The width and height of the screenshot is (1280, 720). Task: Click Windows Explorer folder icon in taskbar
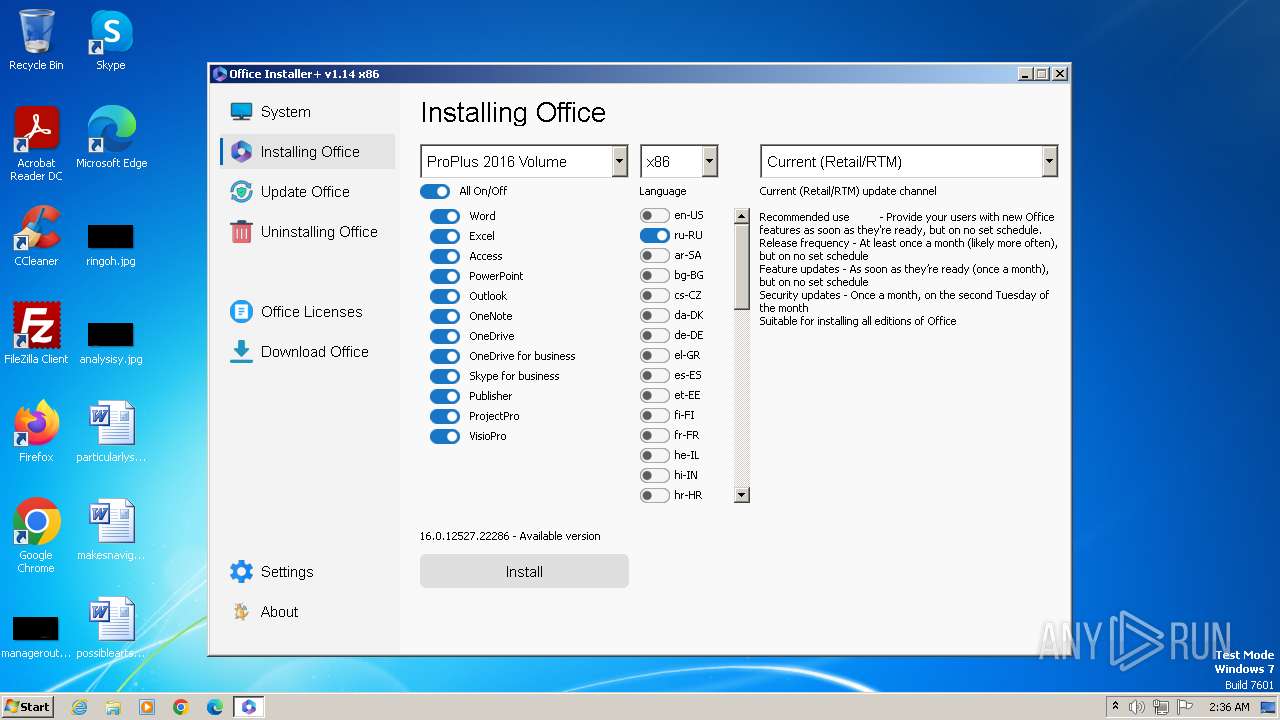pyautogui.click(x=113, y=707)
